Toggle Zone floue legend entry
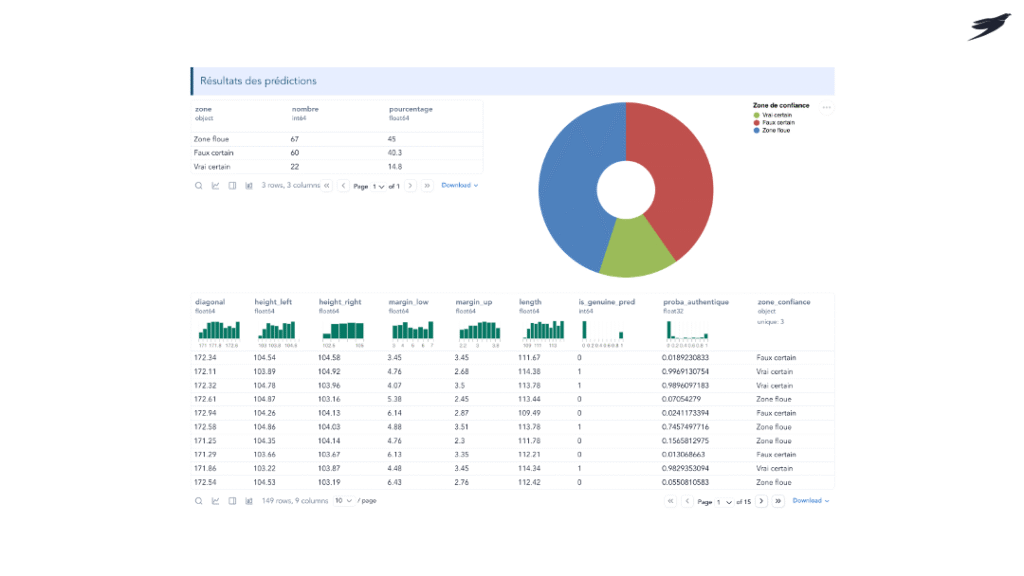Image resolution: width=1024 pixels, height=576 pixels. pos(775,130)
